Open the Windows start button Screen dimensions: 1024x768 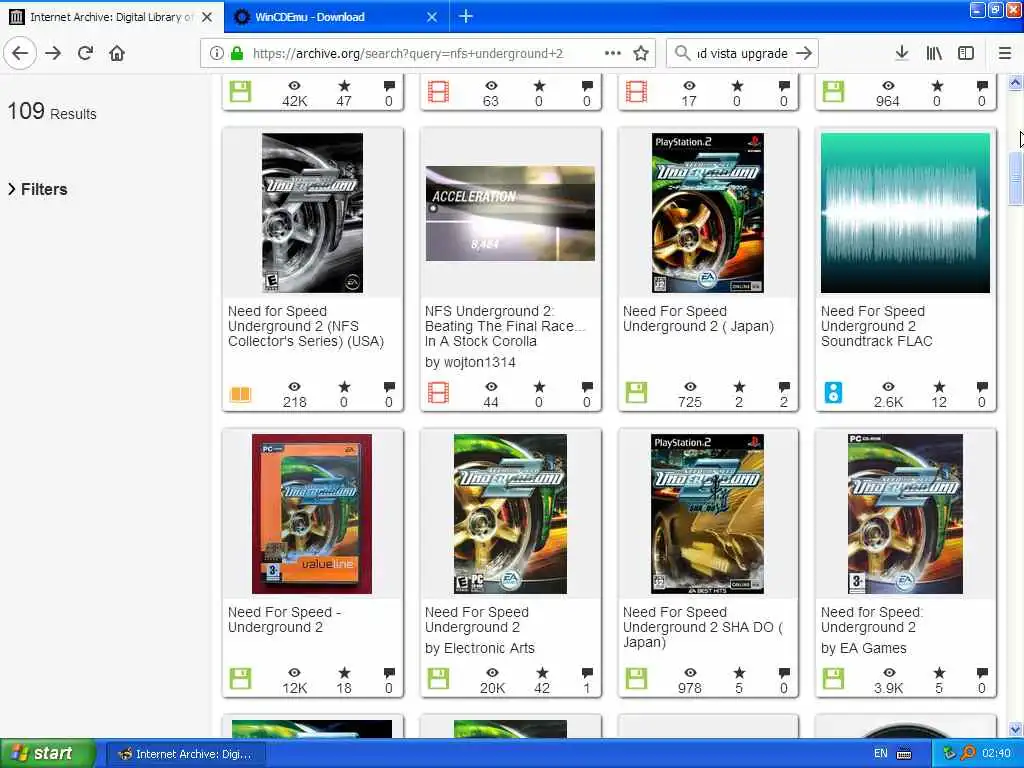(48, 754)
